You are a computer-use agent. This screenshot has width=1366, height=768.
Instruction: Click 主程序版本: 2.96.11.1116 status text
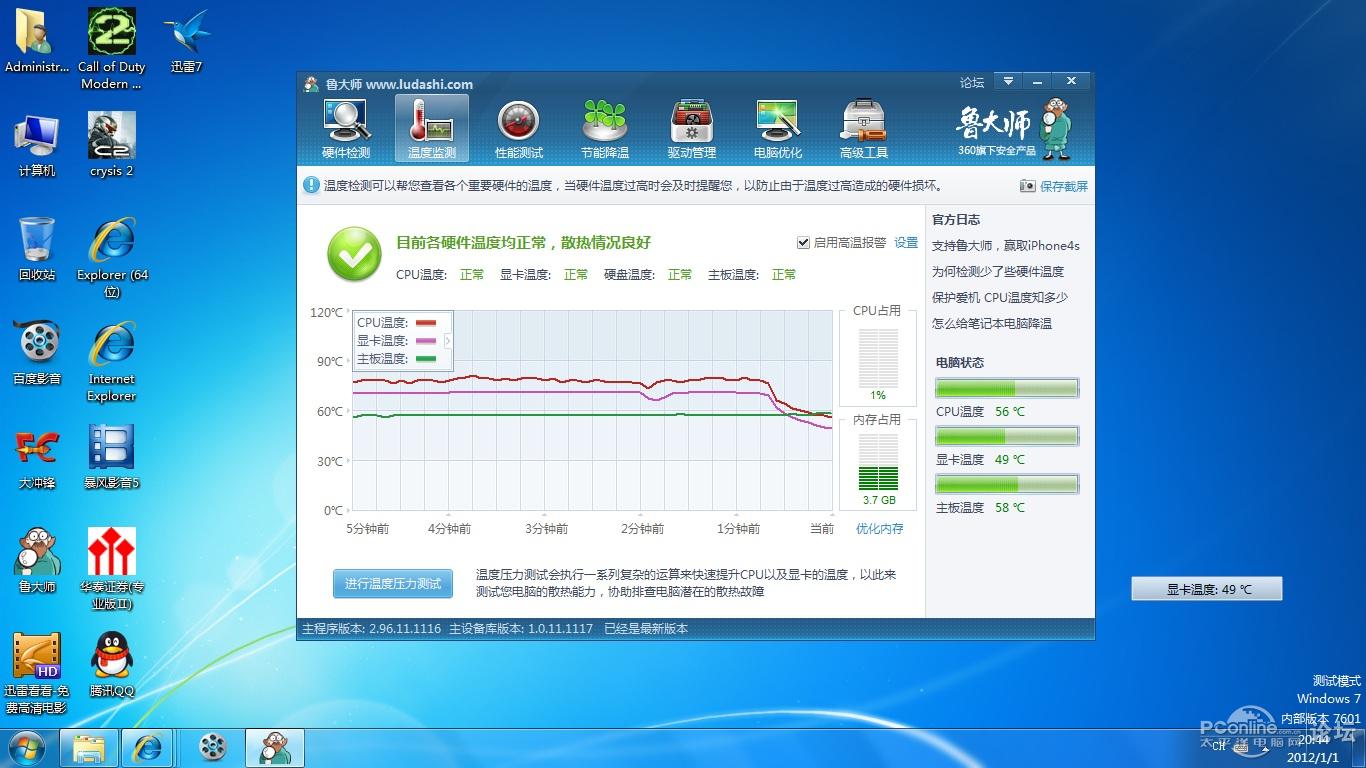(x=372, y=629)
